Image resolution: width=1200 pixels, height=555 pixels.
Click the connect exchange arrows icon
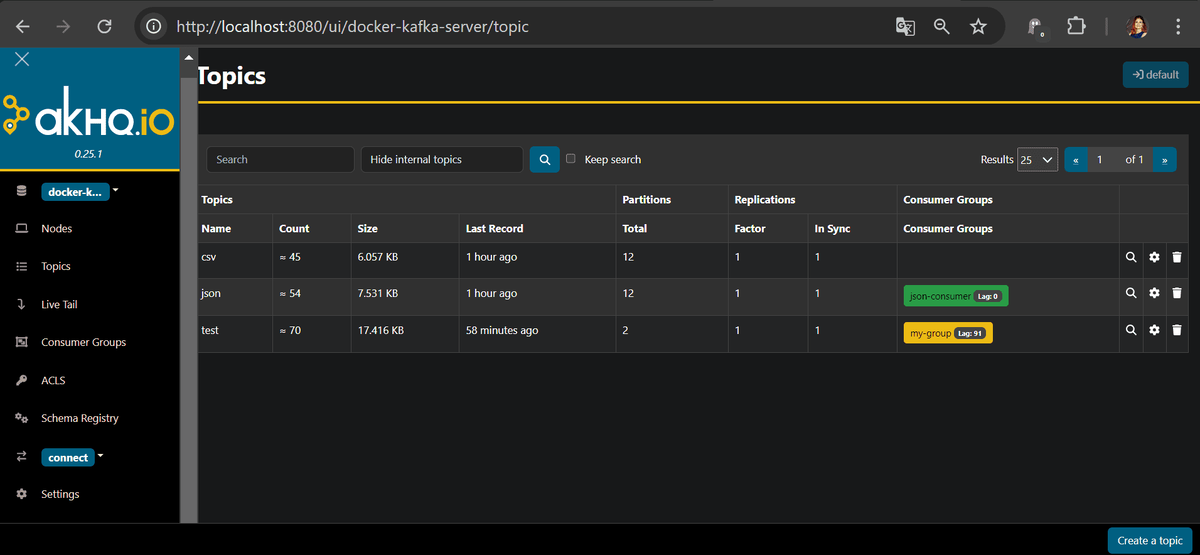tap(22, 457)
